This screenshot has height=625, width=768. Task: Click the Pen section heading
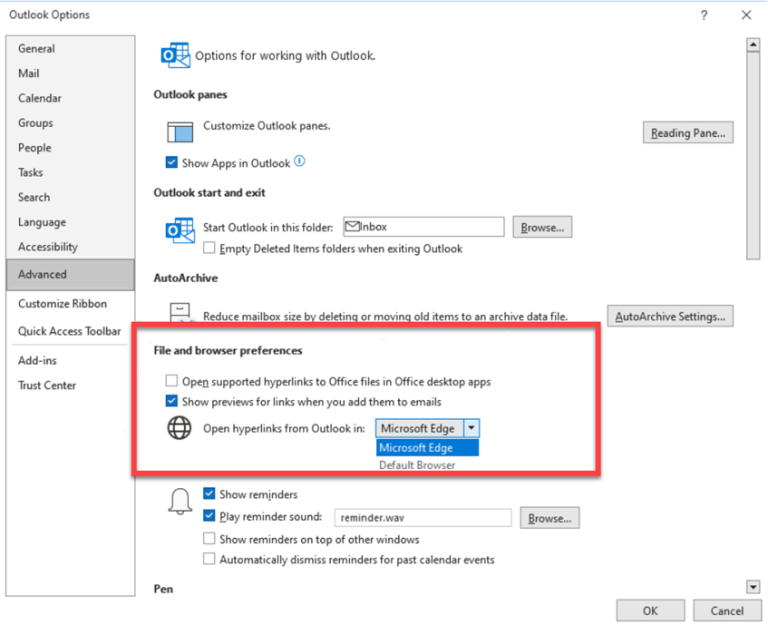(163, 589)
